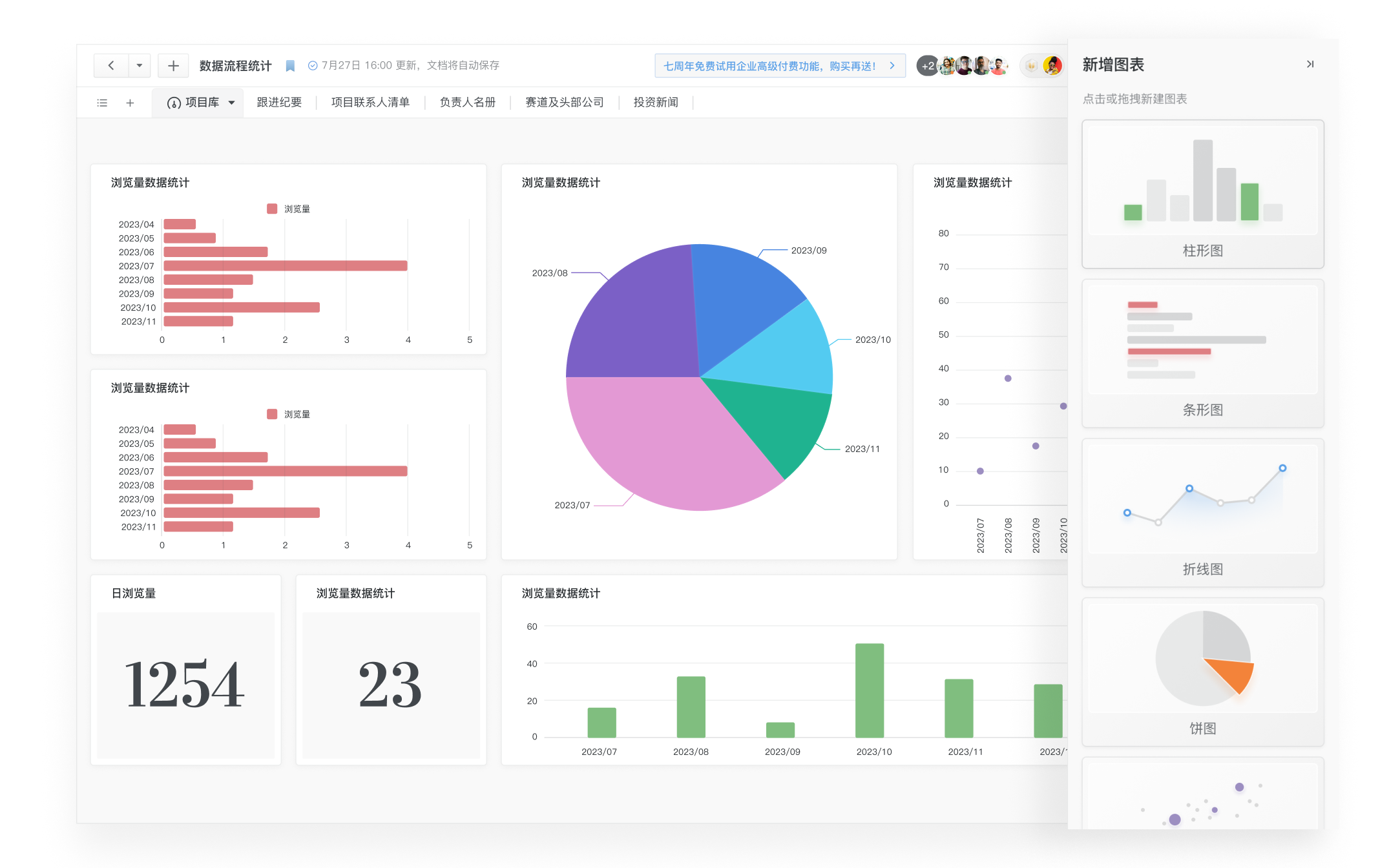Collapse the 新增图表 panel
1400x868 pixels.
click(1310, 64)
